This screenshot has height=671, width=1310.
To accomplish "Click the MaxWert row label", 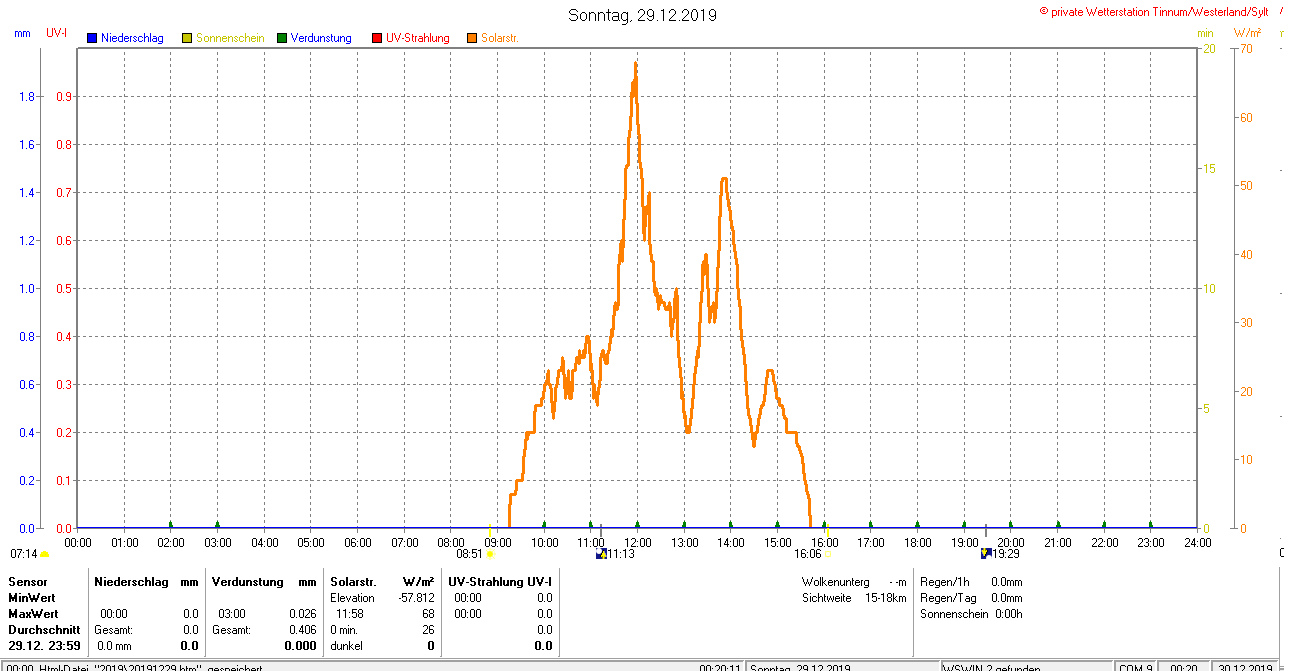I will tap(35, 614).
